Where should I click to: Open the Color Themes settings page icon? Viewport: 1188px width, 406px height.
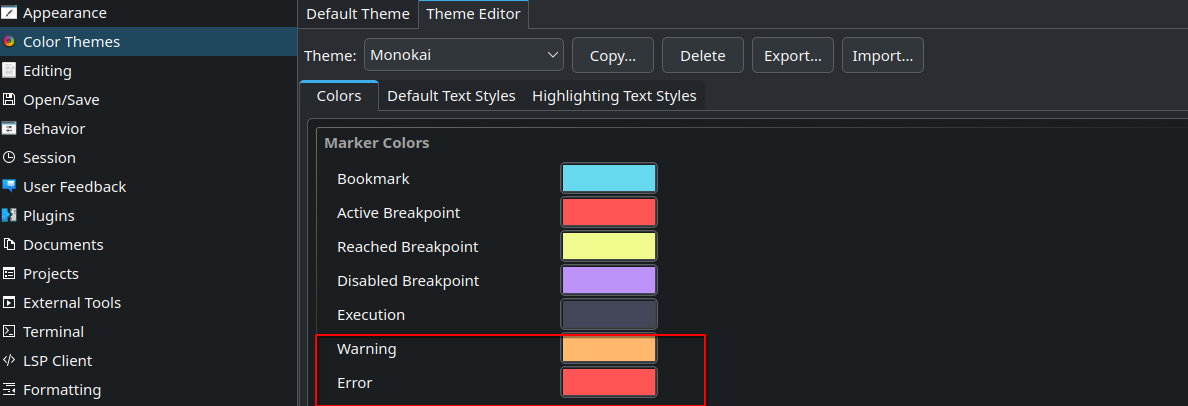pyautogui.click(x=9, y=42)
